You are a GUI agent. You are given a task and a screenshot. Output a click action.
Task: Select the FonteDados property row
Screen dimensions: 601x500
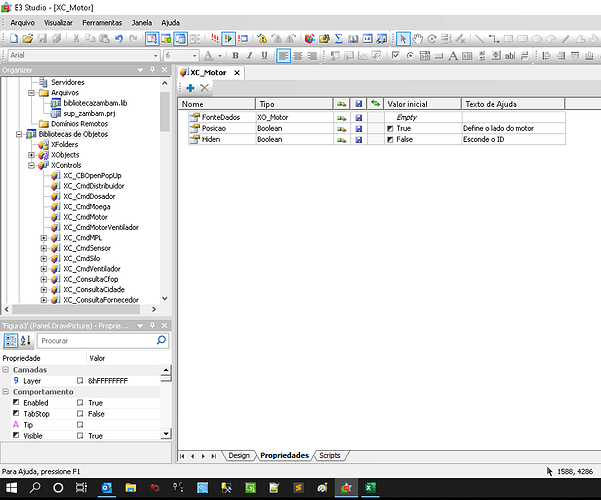point(377,117)
